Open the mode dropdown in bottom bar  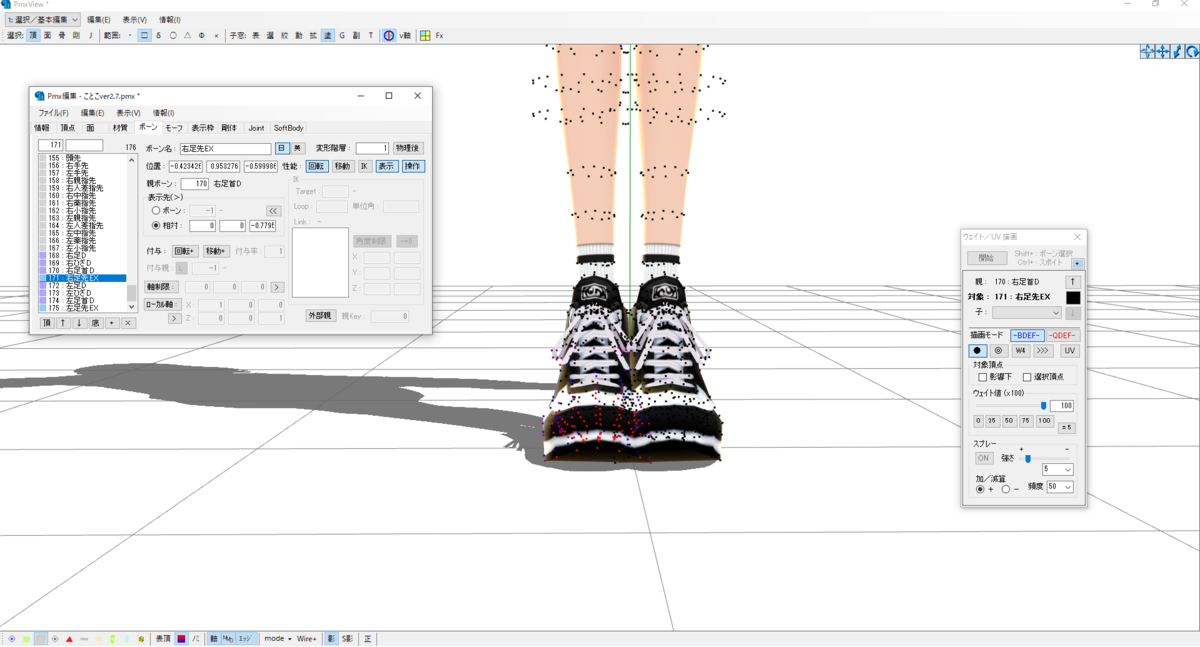pos(278,638)
